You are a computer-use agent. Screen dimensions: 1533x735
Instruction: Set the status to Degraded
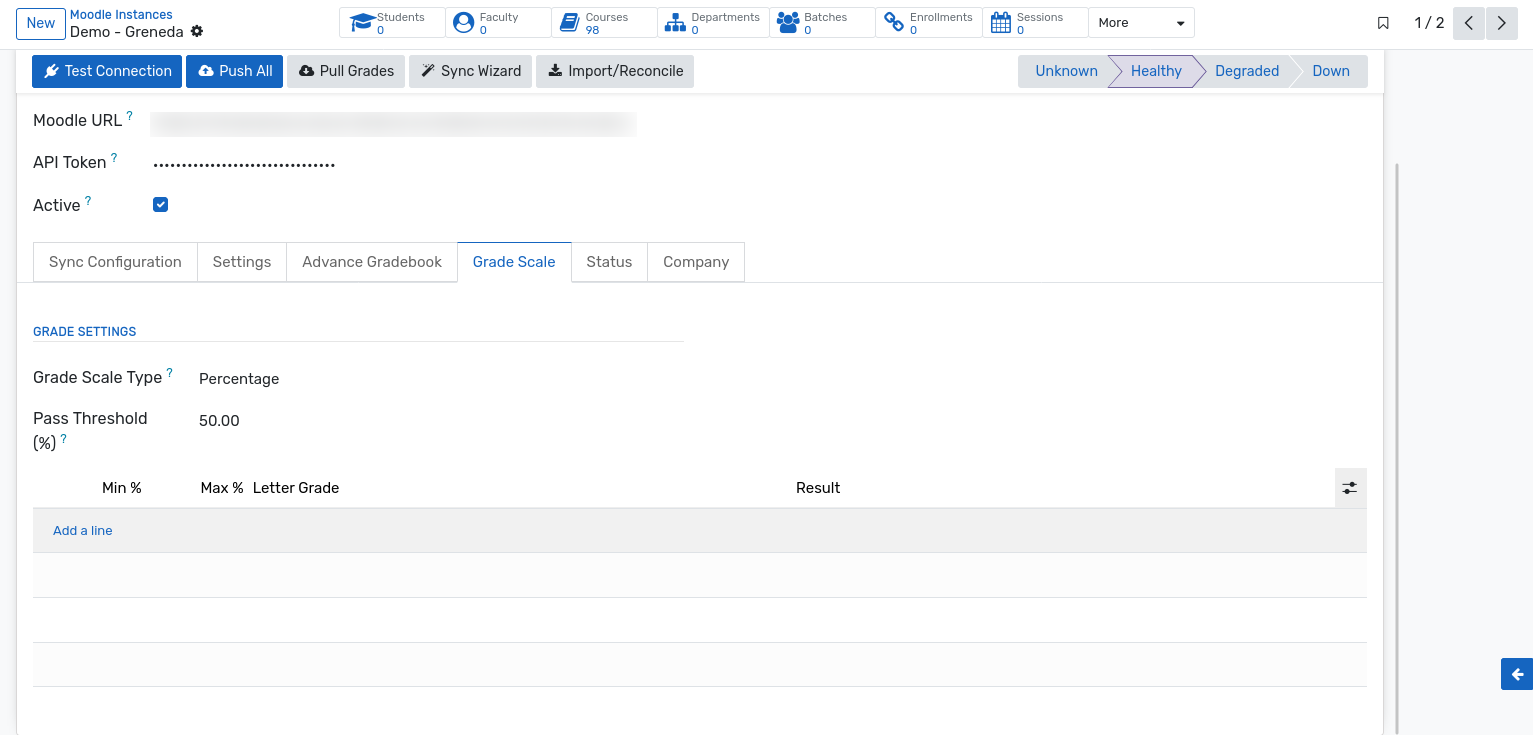click(1246, 71)
